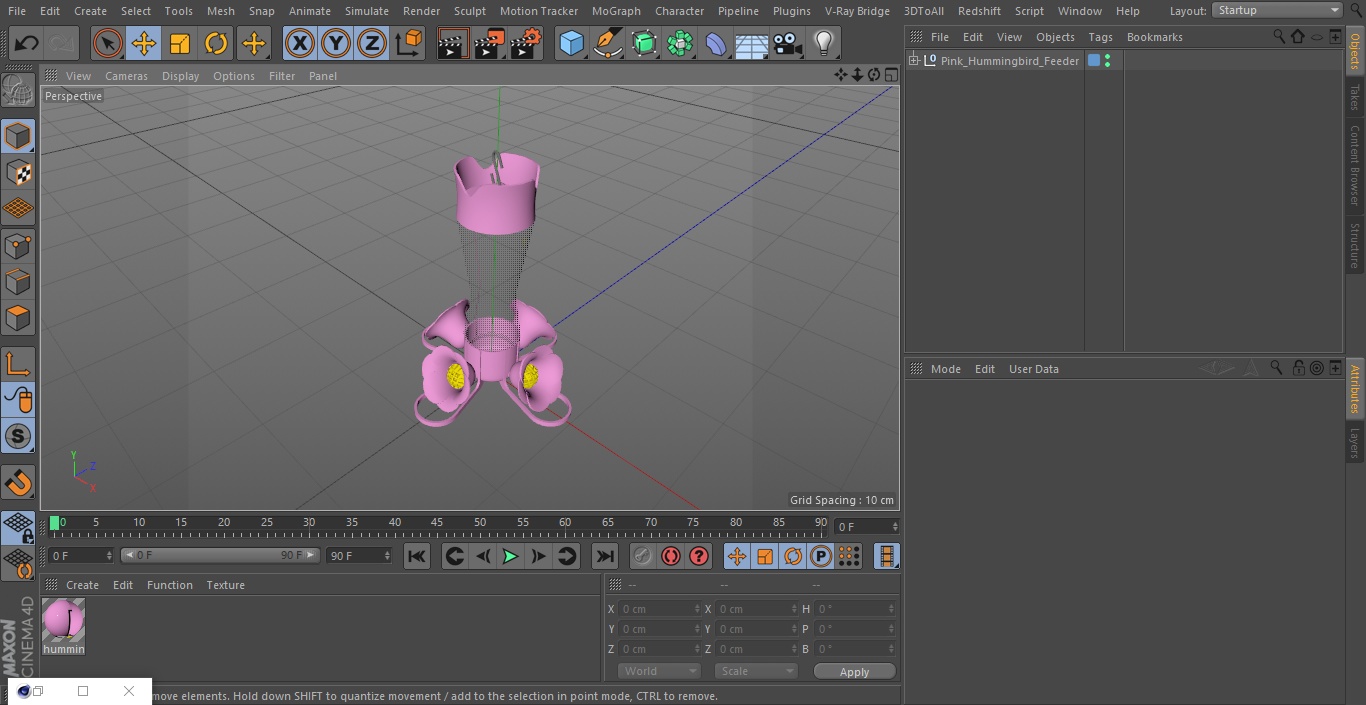Screen dimensions: 1366x705
Task: Toggle Z axis lock
Action: 372,43
